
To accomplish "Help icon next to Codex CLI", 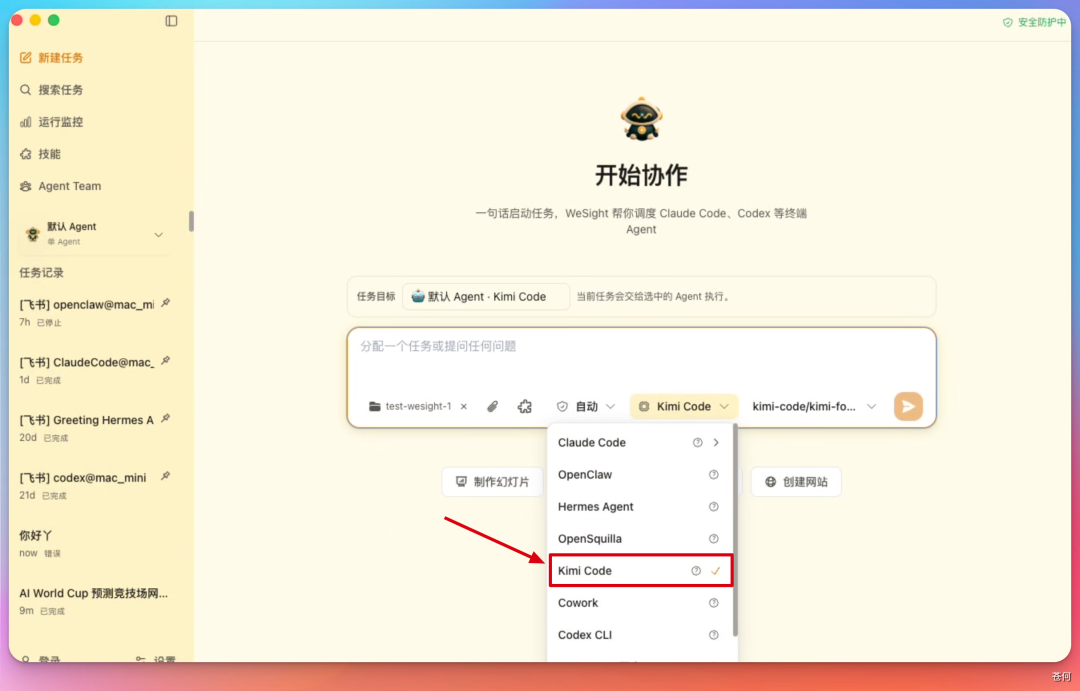I will [x=714, y=635].
